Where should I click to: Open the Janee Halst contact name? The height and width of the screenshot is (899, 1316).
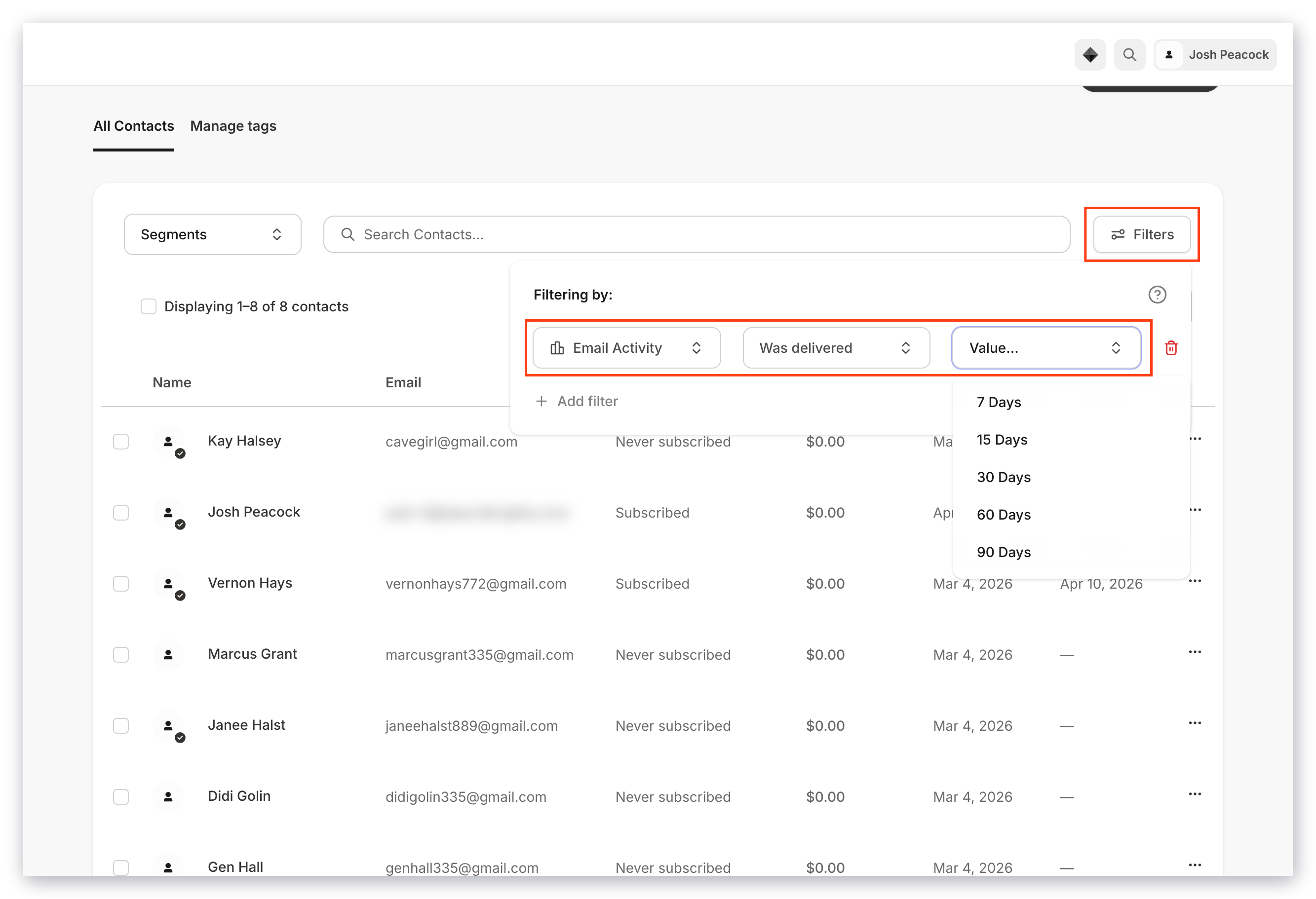pos(246,725)
